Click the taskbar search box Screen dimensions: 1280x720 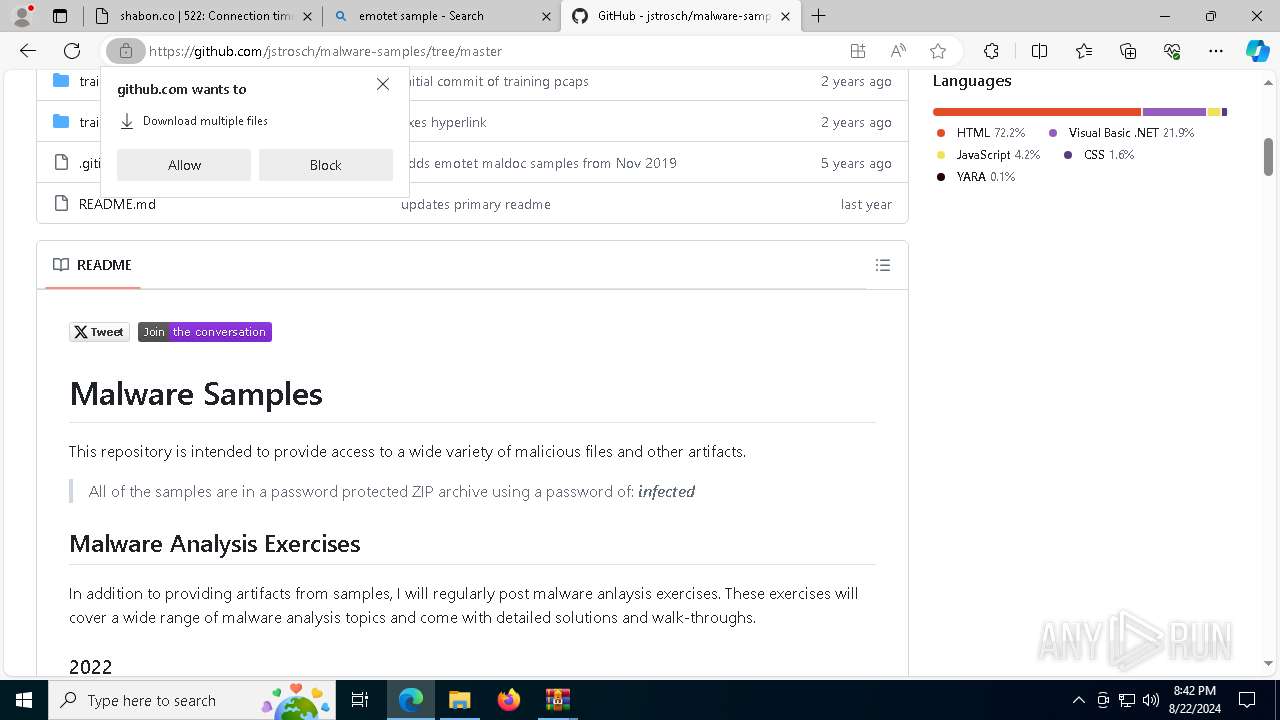coord(191,700)
